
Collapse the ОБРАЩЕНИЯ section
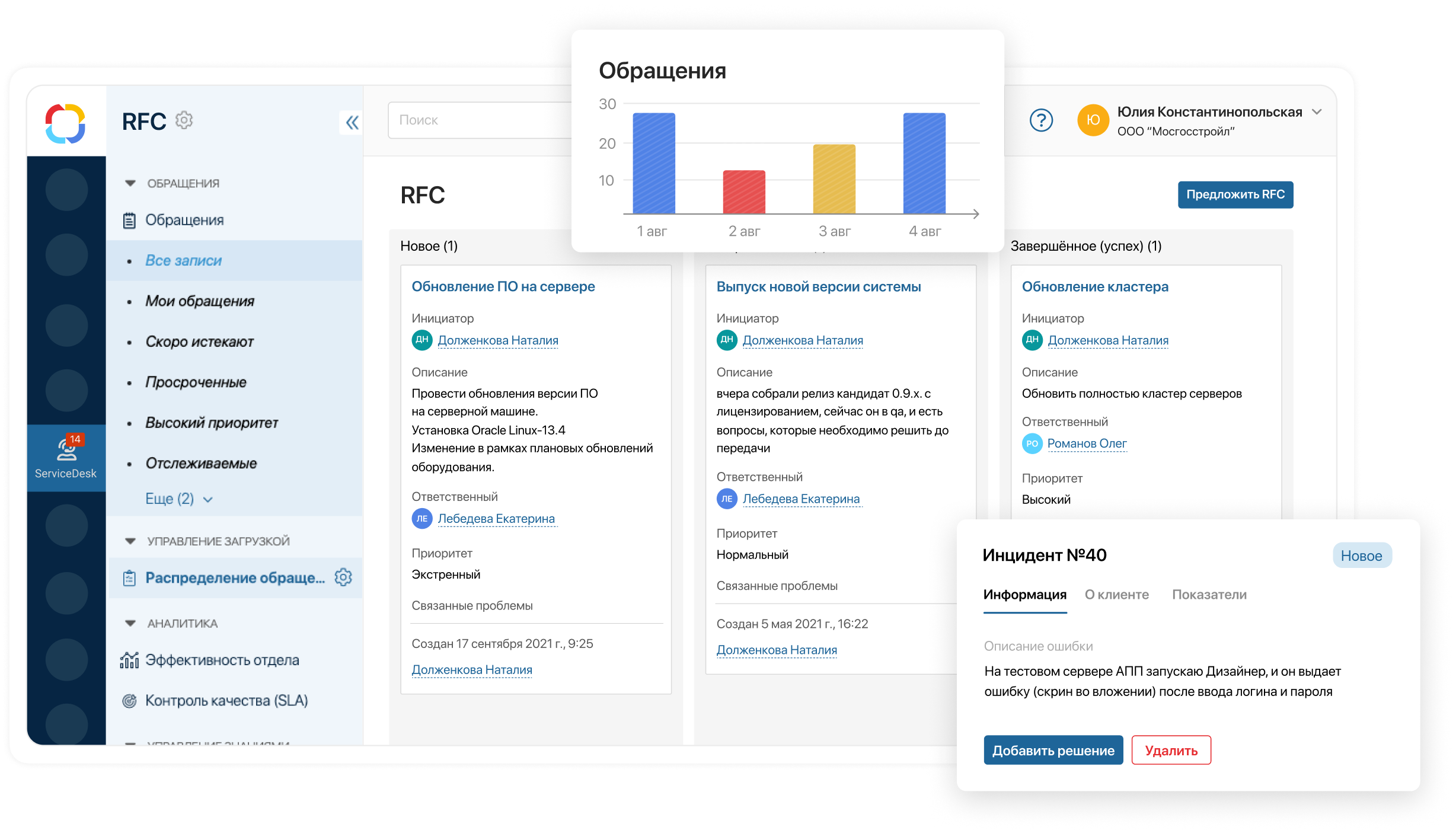click(130, 183)
